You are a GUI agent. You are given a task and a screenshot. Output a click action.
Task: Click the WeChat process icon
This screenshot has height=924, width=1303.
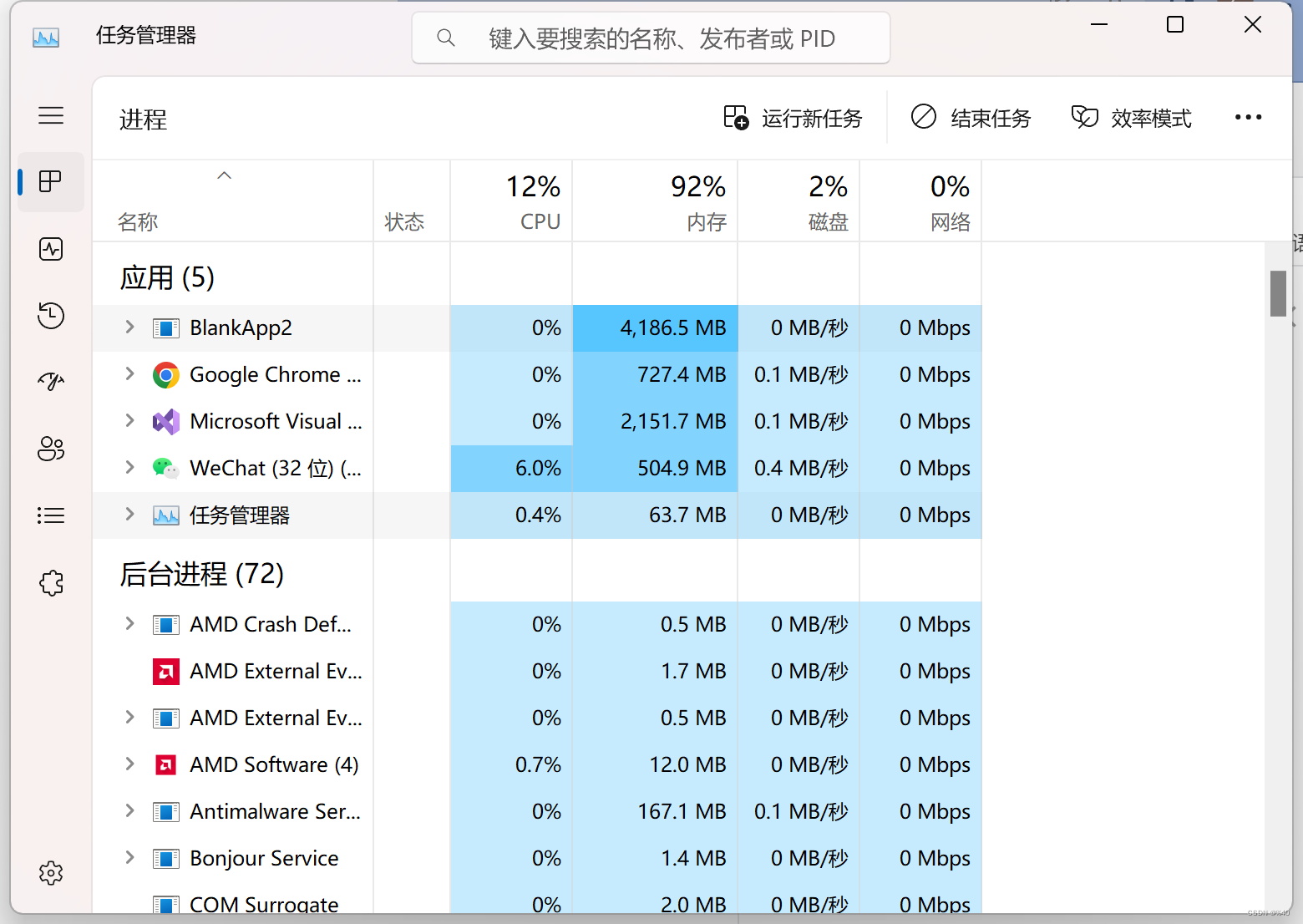click(x=166, y=469)
